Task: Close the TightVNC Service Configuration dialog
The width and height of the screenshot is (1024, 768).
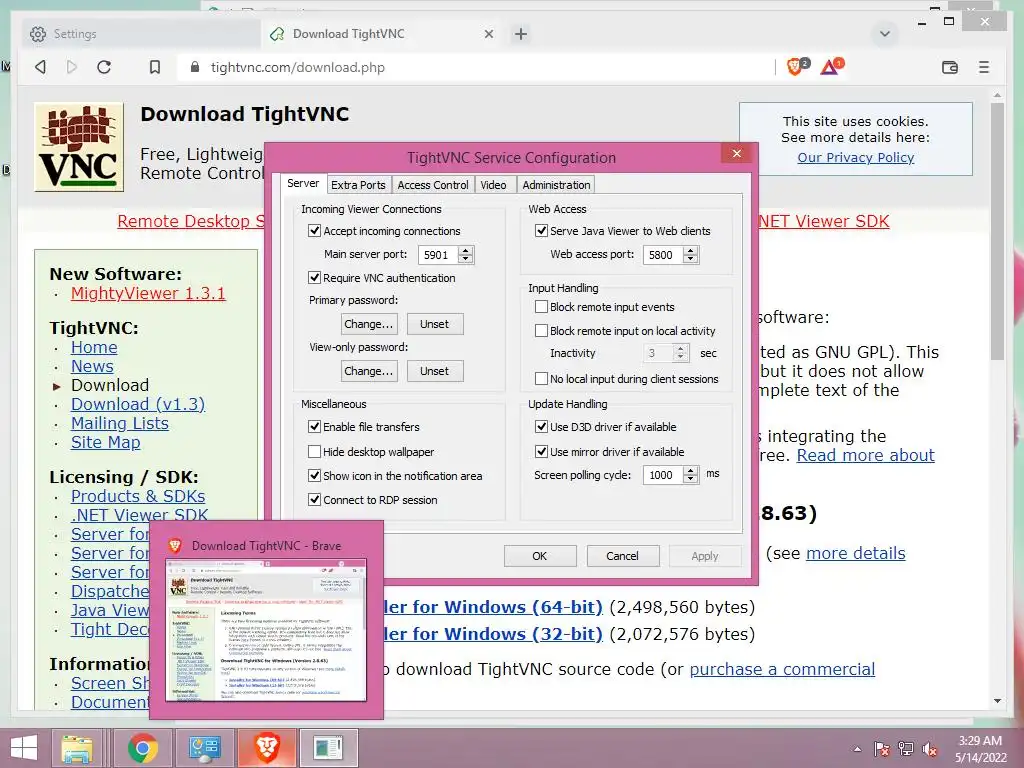Action: coord(737,153)
